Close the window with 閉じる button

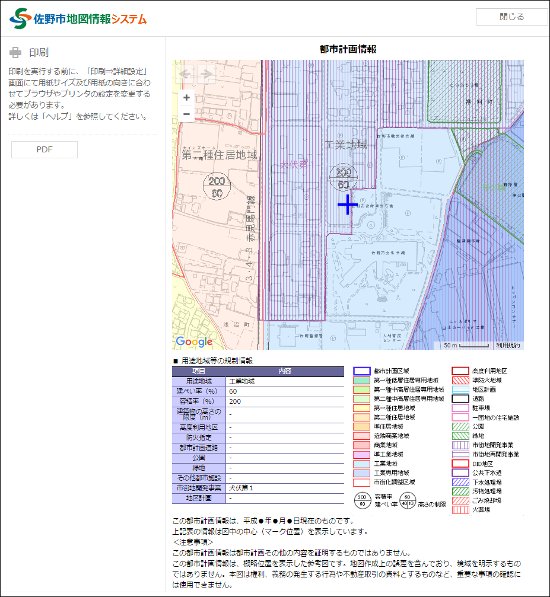click(x=512, y=17)
